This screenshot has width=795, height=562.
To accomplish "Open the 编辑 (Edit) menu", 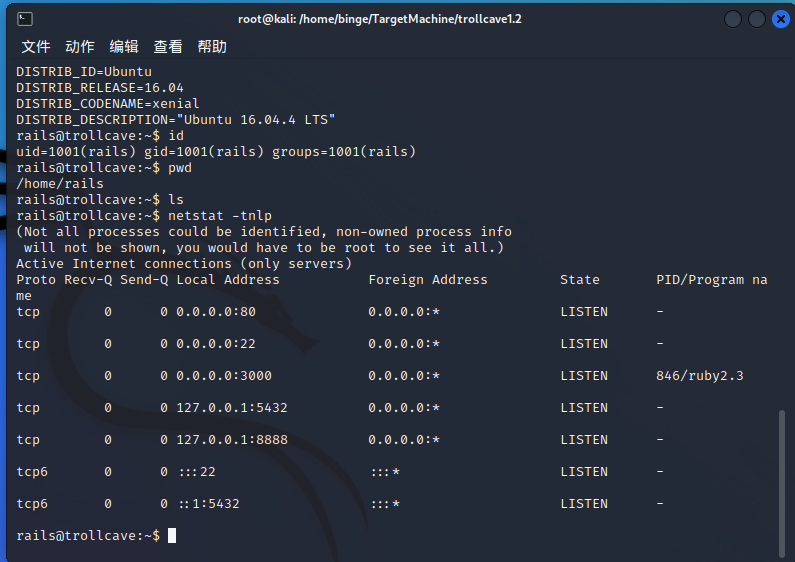I will point(124,47).
